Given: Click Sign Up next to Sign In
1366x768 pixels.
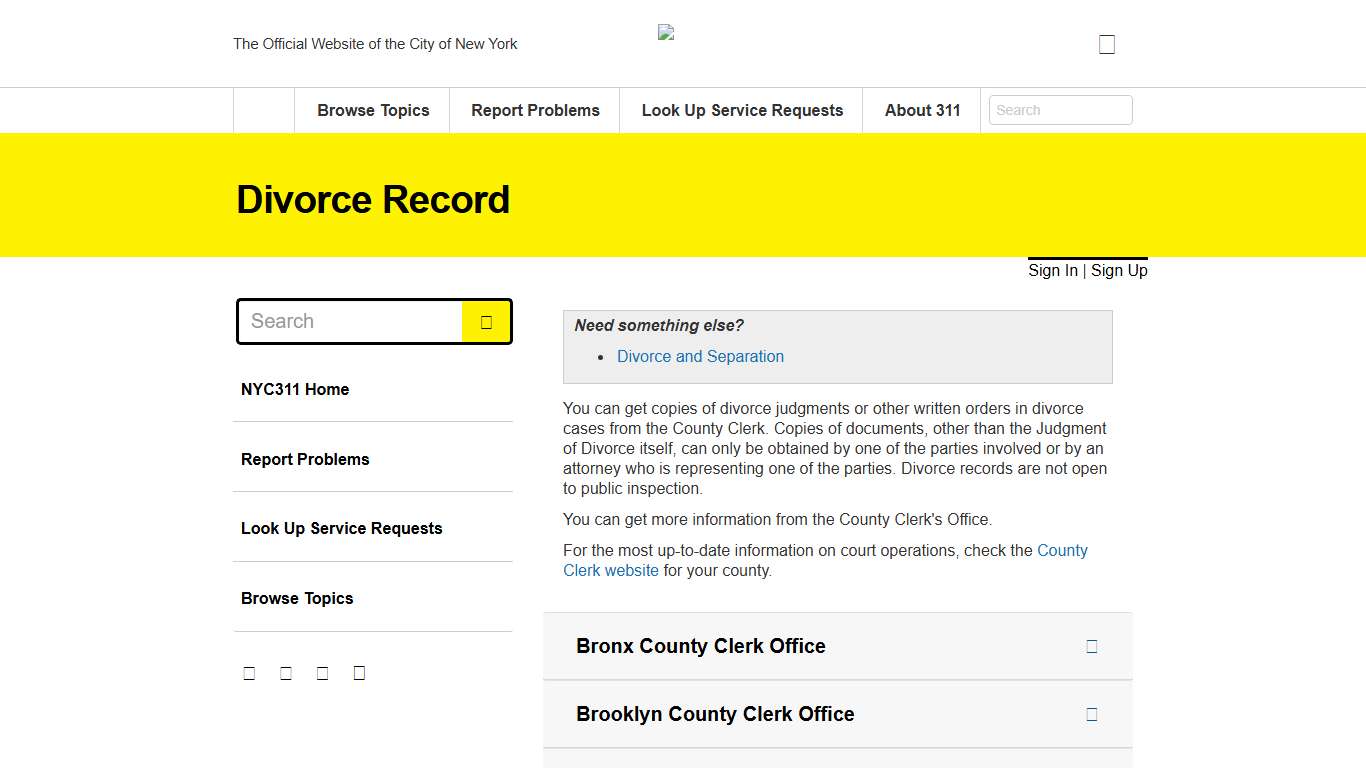Looking at the screenshot, I should pos(1118,270).
